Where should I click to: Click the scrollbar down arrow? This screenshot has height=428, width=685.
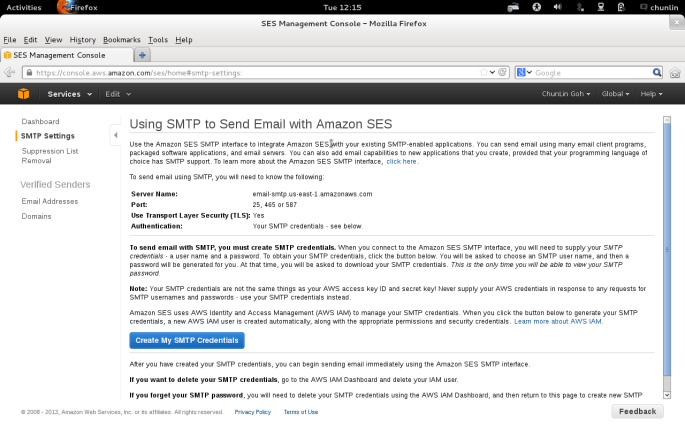click(667, 395)
